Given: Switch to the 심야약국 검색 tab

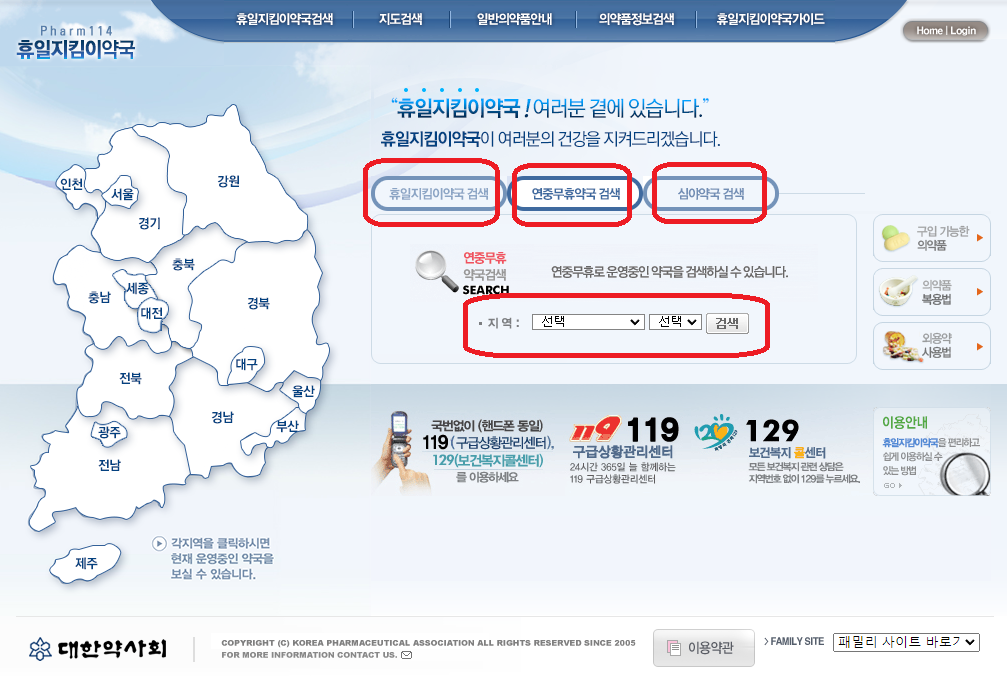Looking at the screenshot, I should (711, 193).
